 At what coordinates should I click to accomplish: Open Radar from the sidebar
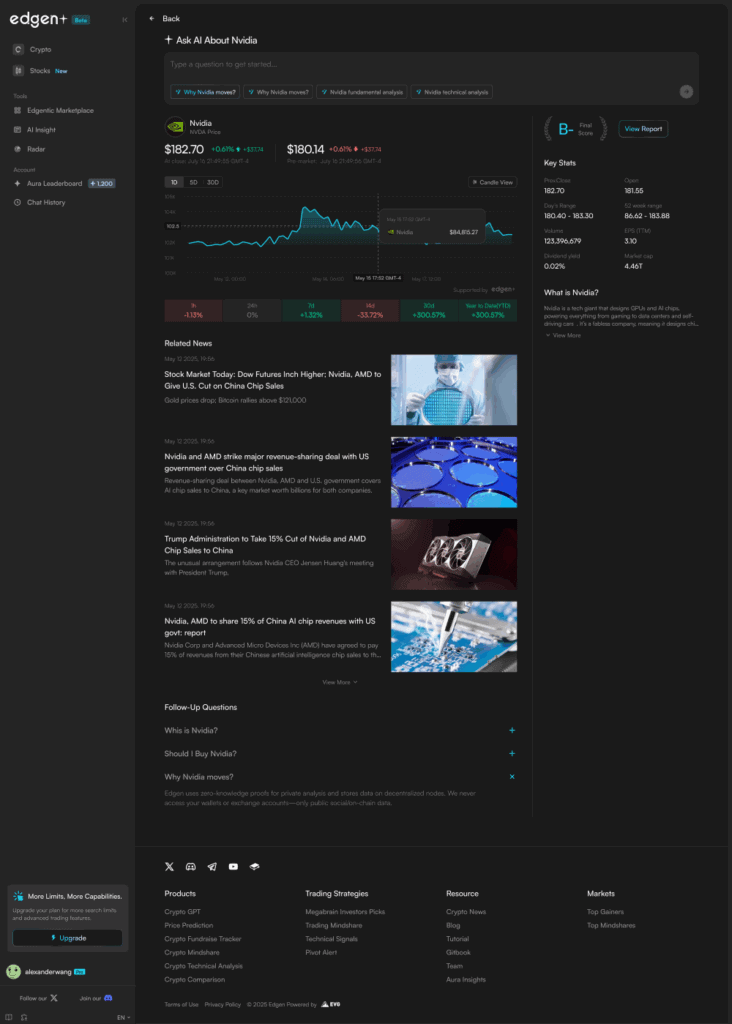[36, 149]
